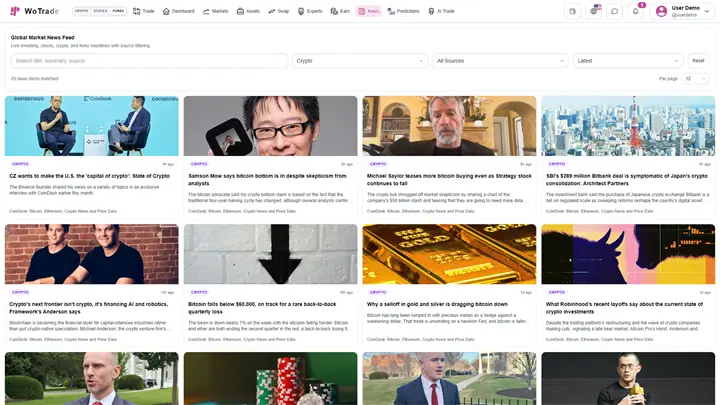Select the News tab

point(369,11)
